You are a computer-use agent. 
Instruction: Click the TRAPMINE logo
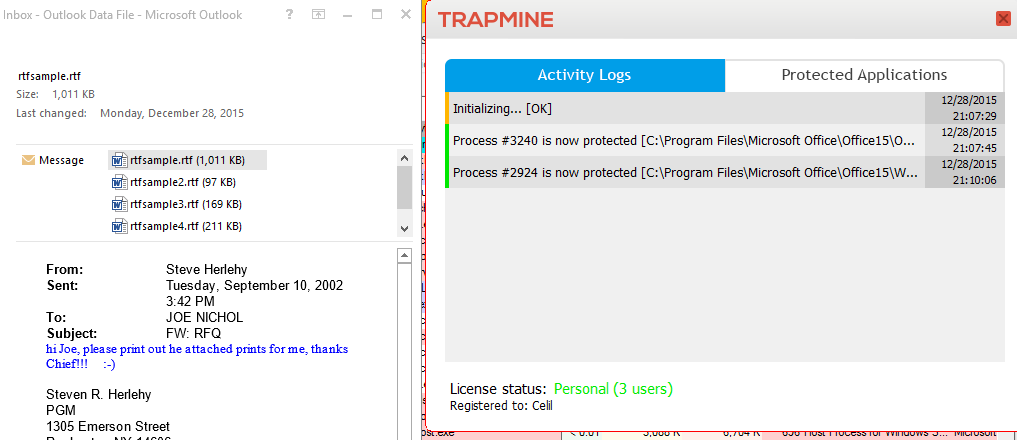(496, 20)
